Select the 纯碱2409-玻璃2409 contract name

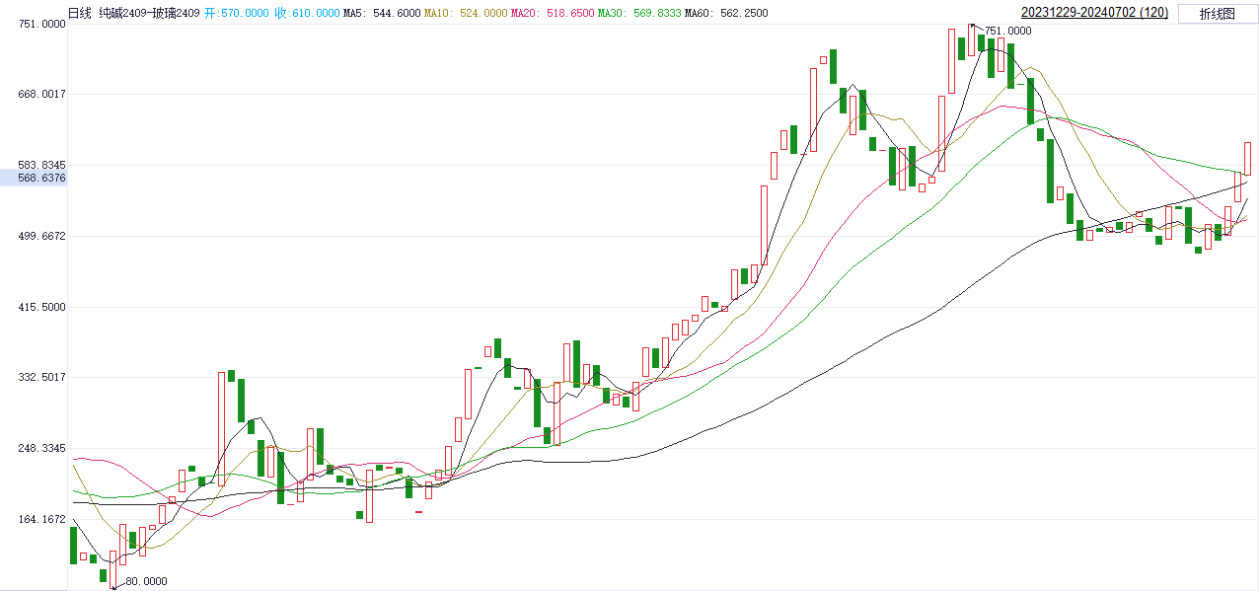click(149, 13)
